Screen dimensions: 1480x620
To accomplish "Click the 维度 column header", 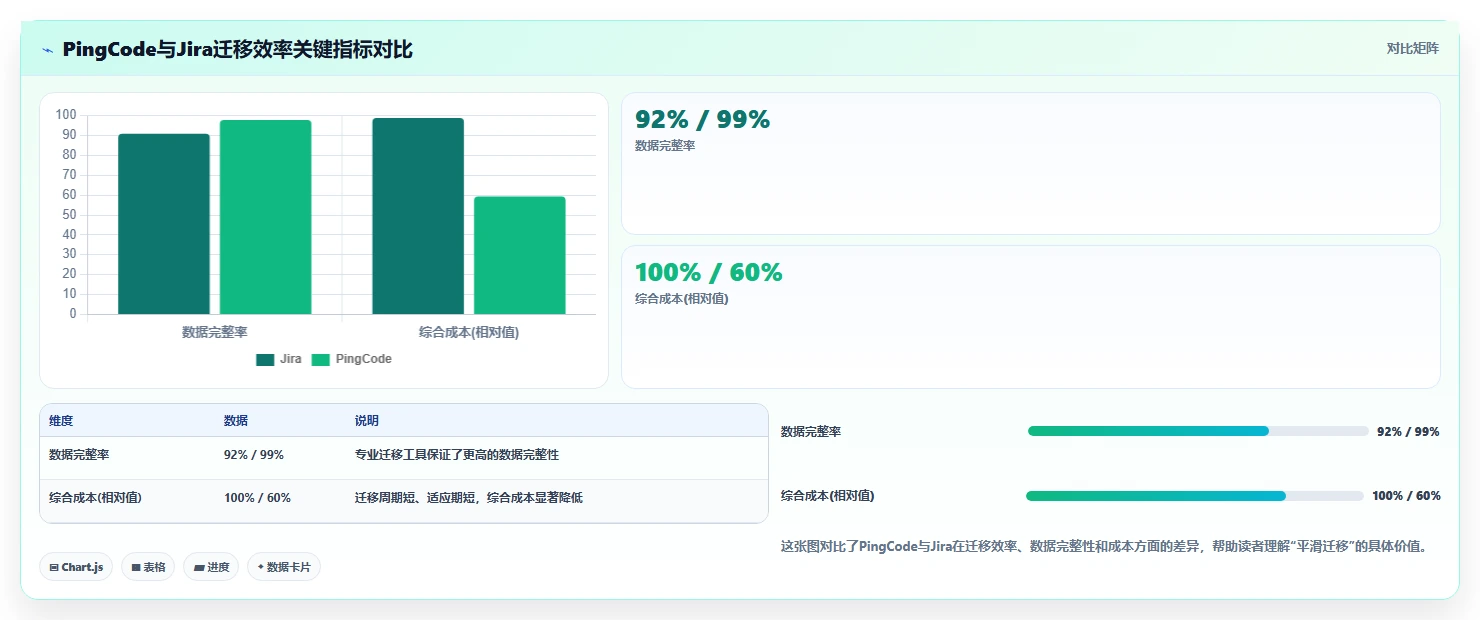I will click(61, 421).
